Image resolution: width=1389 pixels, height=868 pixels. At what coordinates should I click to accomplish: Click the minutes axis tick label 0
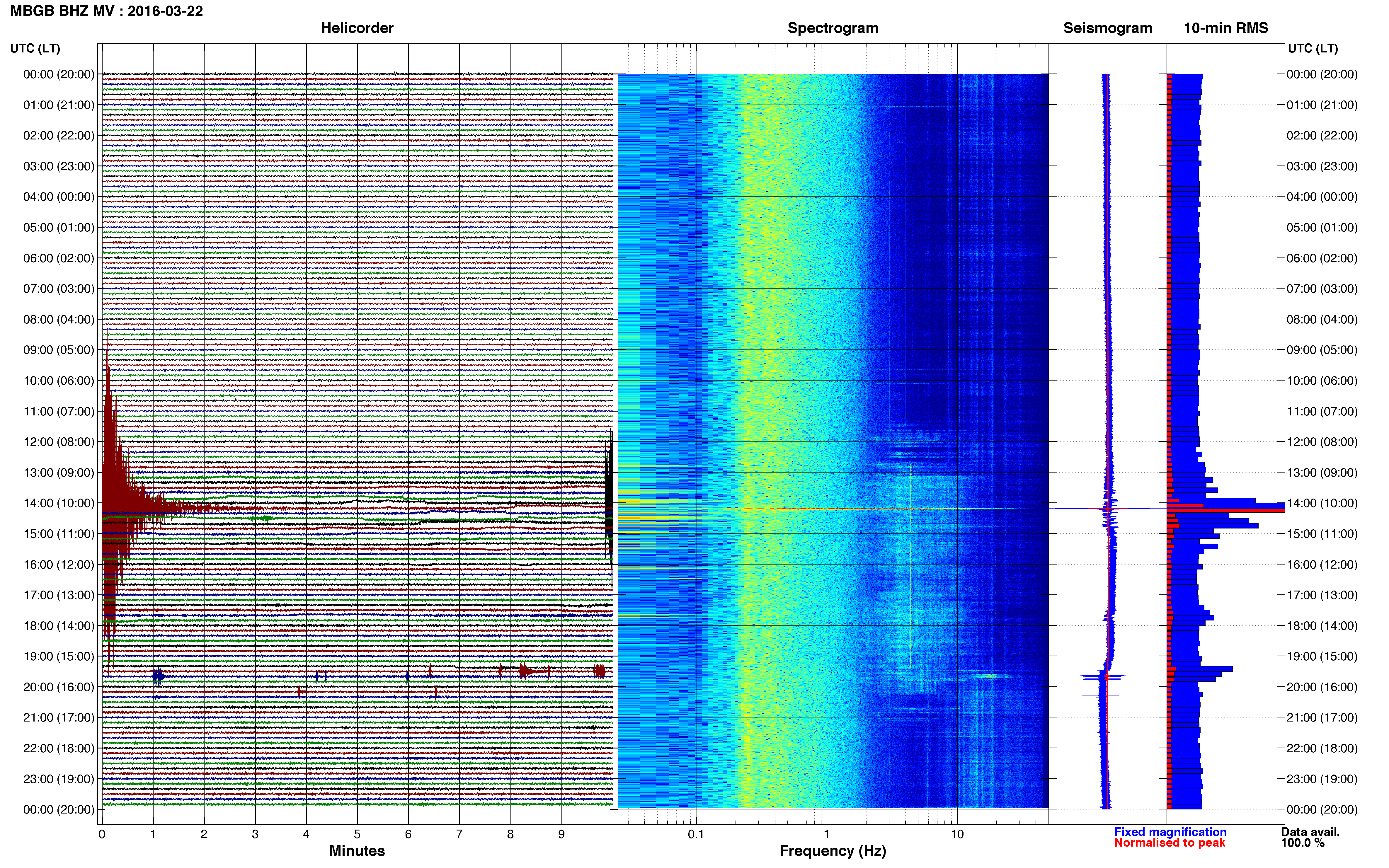[x=102, y=835]
